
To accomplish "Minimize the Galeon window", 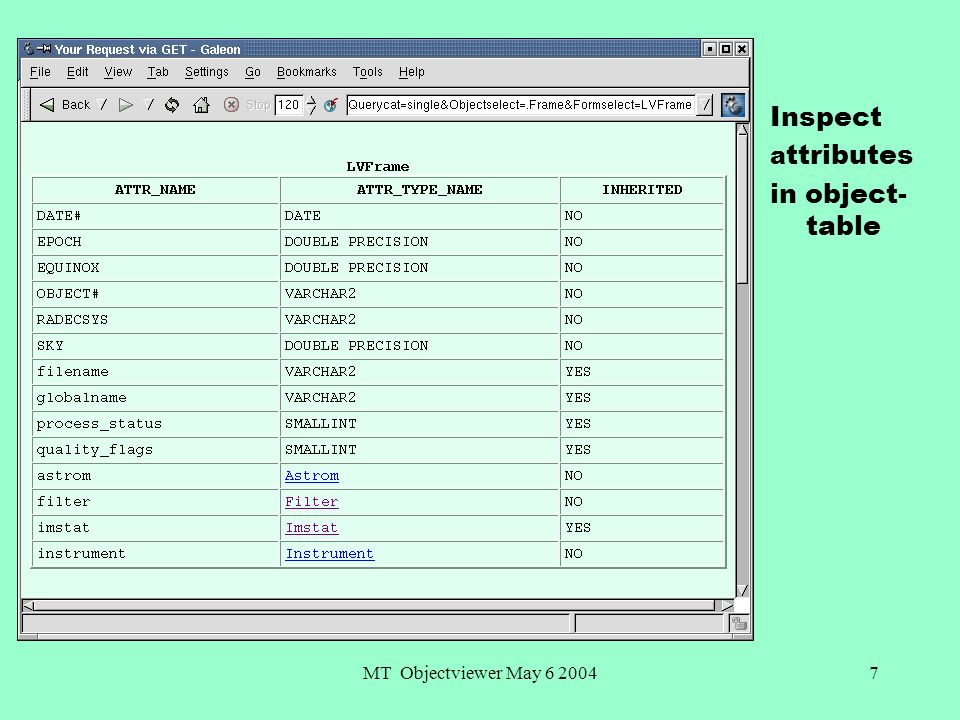I will pyautogui.click(x=710, y=49).
